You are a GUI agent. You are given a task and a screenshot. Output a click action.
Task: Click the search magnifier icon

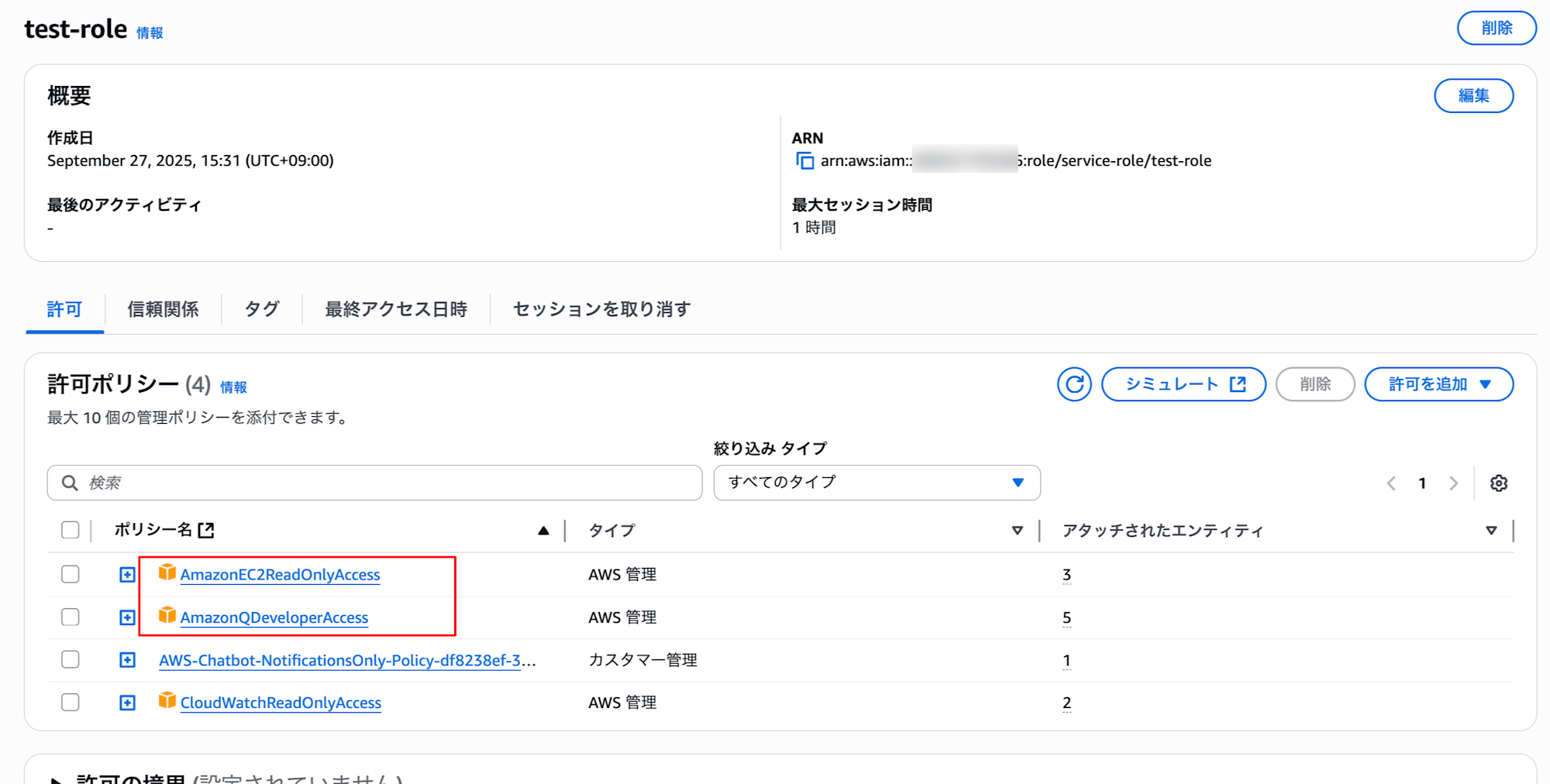pyautogui.click(x=70, y=483)
